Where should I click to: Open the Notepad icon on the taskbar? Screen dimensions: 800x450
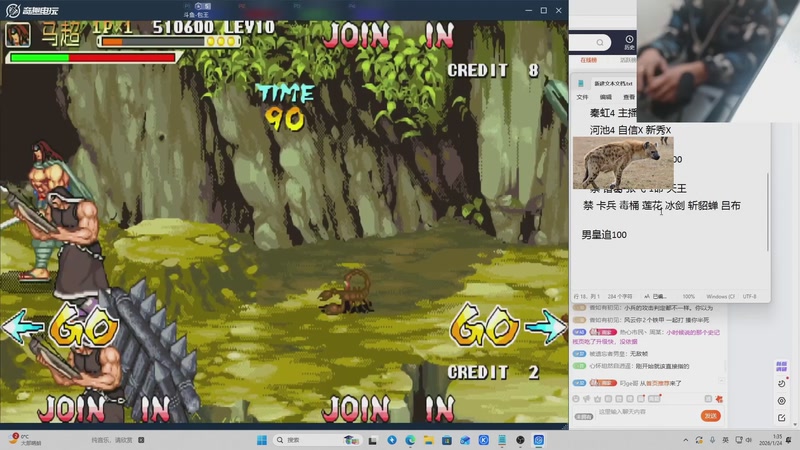502,440
